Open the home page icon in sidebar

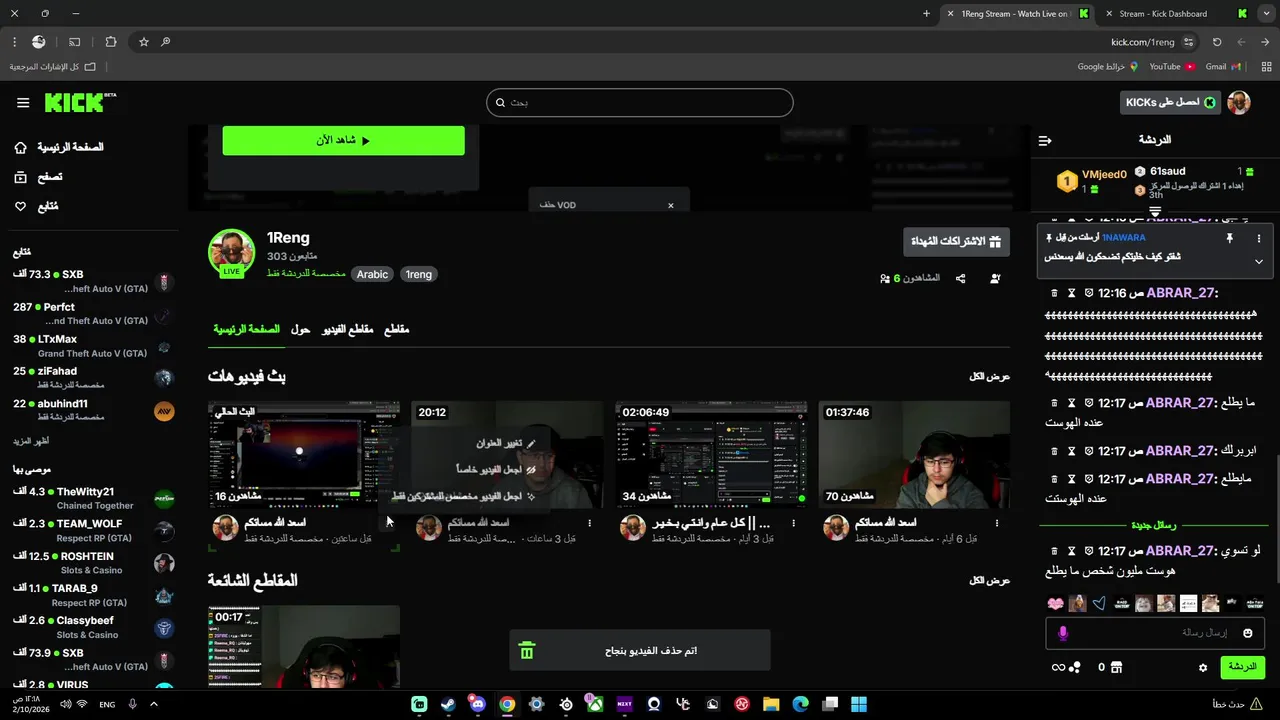point(21,148)
